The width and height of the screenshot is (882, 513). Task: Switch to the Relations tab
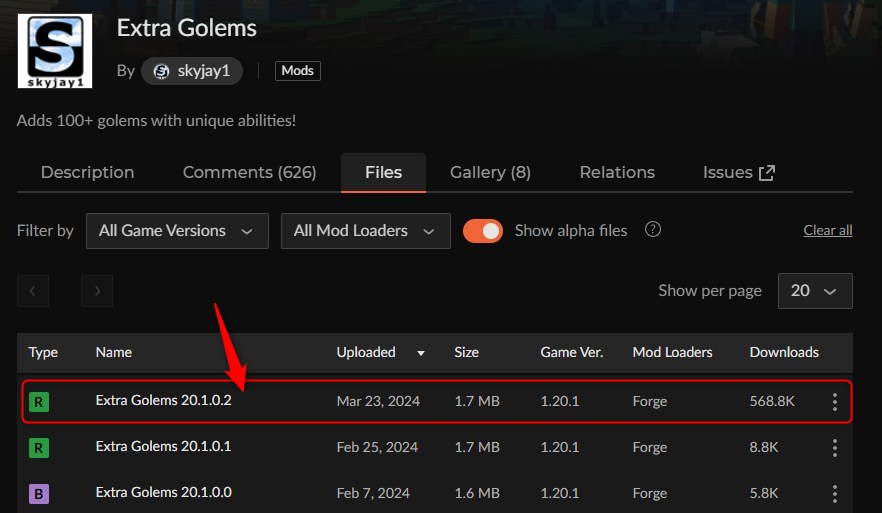click(x=617, y=172)
